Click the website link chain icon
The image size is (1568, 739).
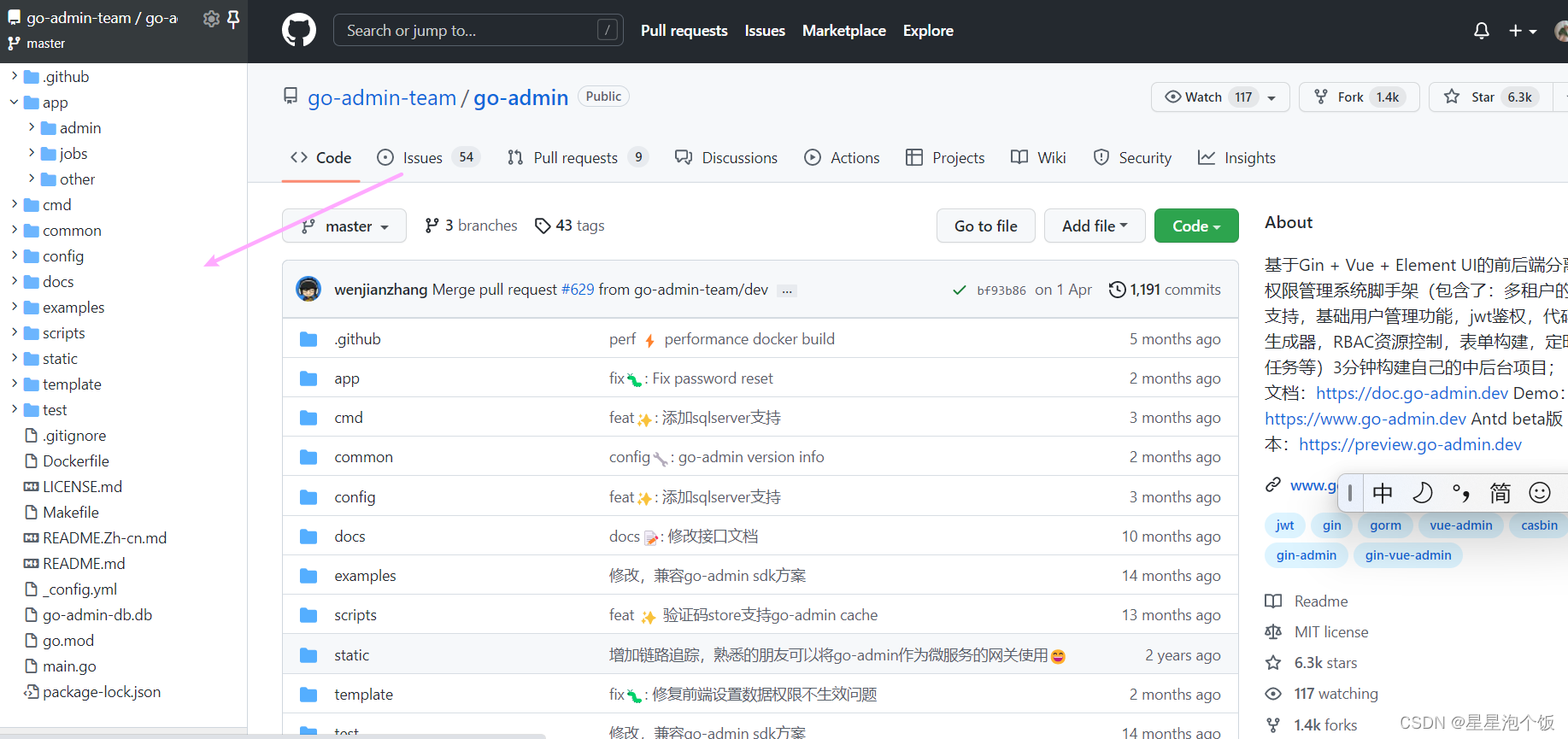(1273, 484)
